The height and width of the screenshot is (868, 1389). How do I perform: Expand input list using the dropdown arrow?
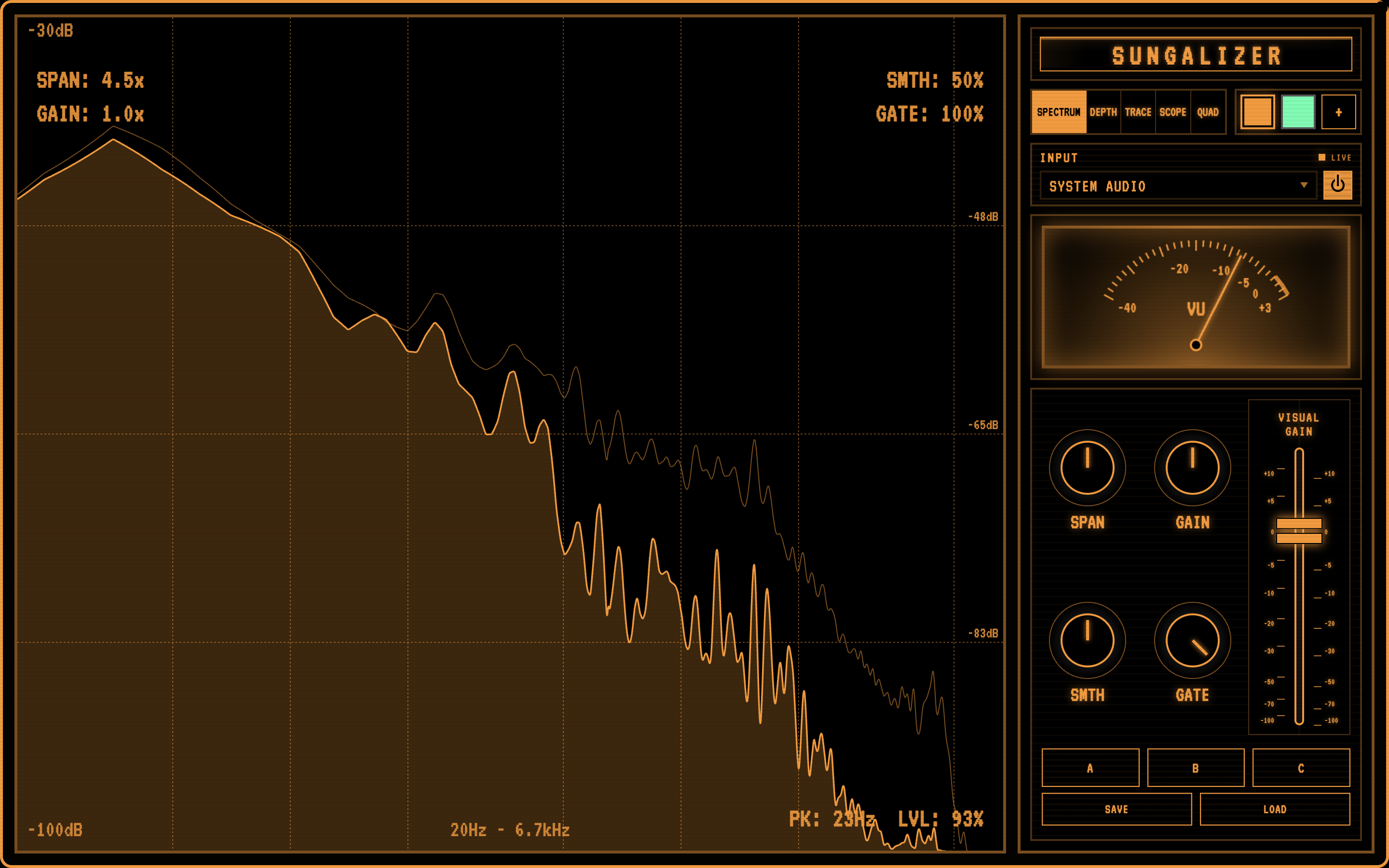(x=1304, y=186)
